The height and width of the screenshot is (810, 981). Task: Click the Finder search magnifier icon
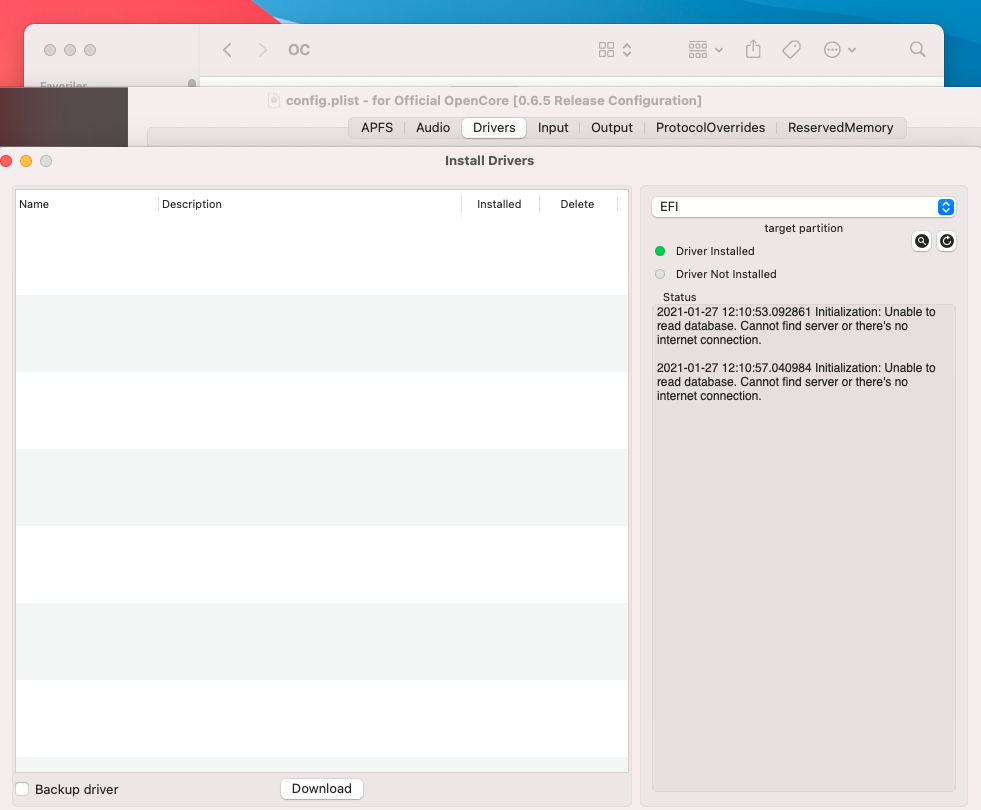click(917, 50)
